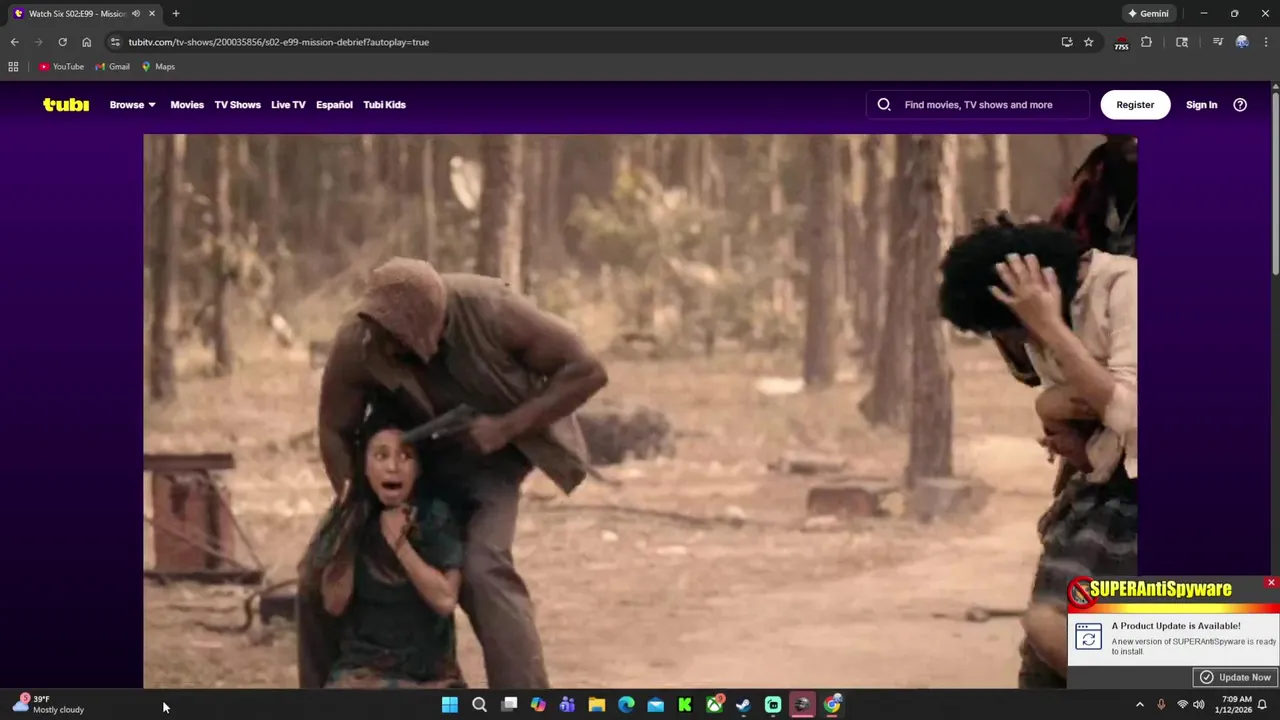Open notifications bell icon
This screenshot has width=1280, height=720.
pos(1263,705)
